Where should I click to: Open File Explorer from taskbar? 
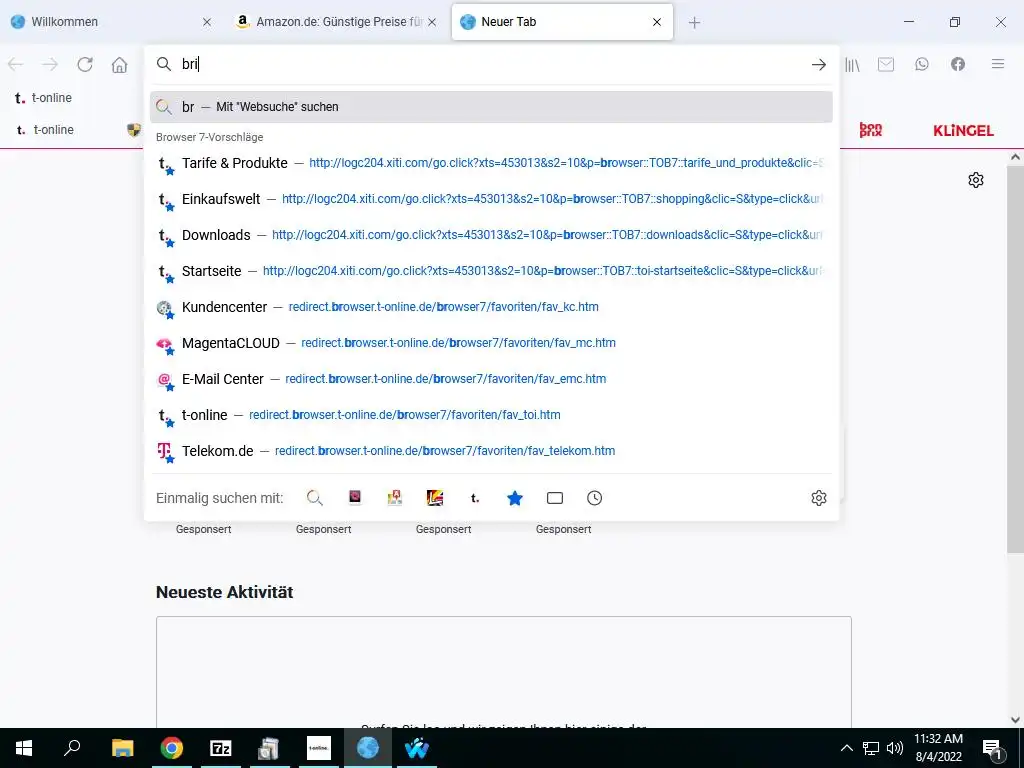point(122,748)
